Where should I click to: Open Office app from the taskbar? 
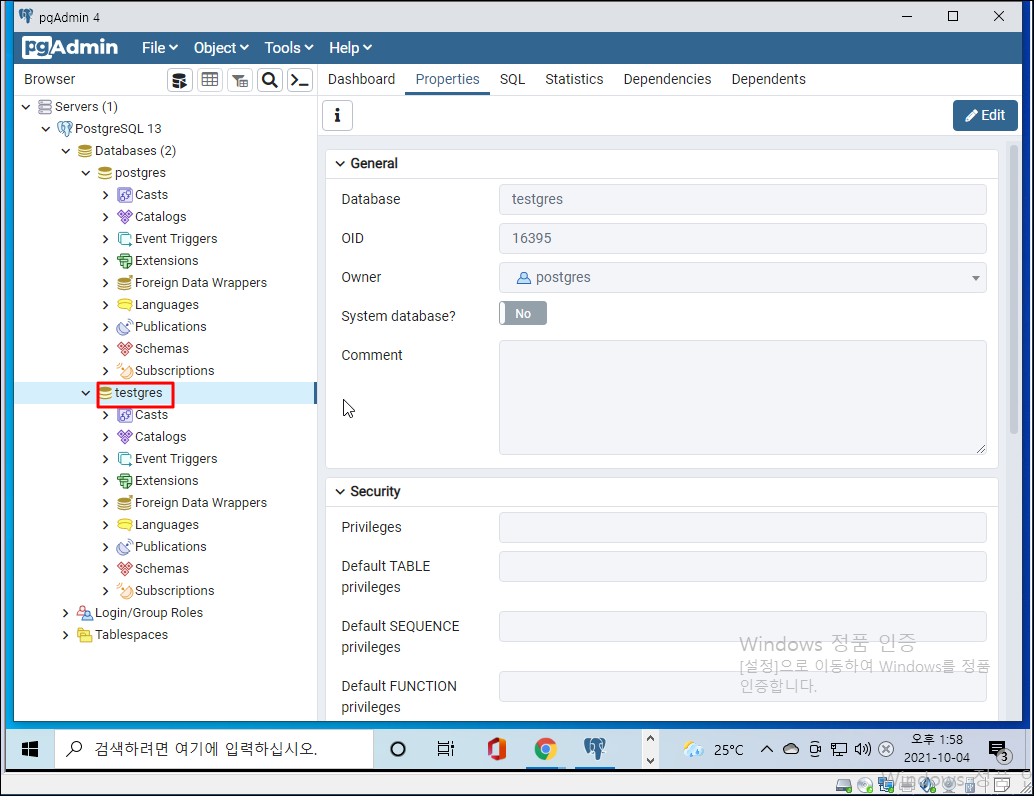(497, 749)
